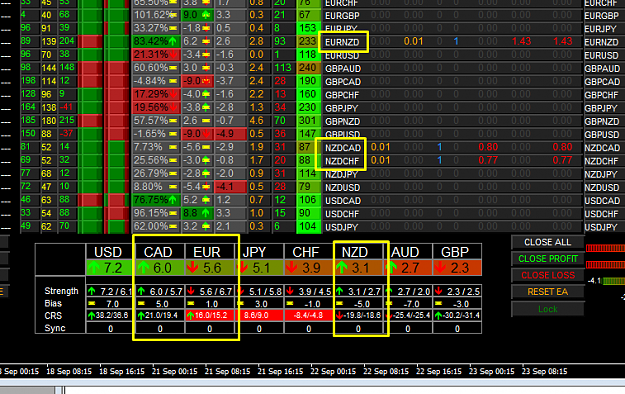Image resolution: width=625 pixels, height=394 pixels.
Task: Click the CRS cell 21.0/19.4
Action: pos(160,315)
